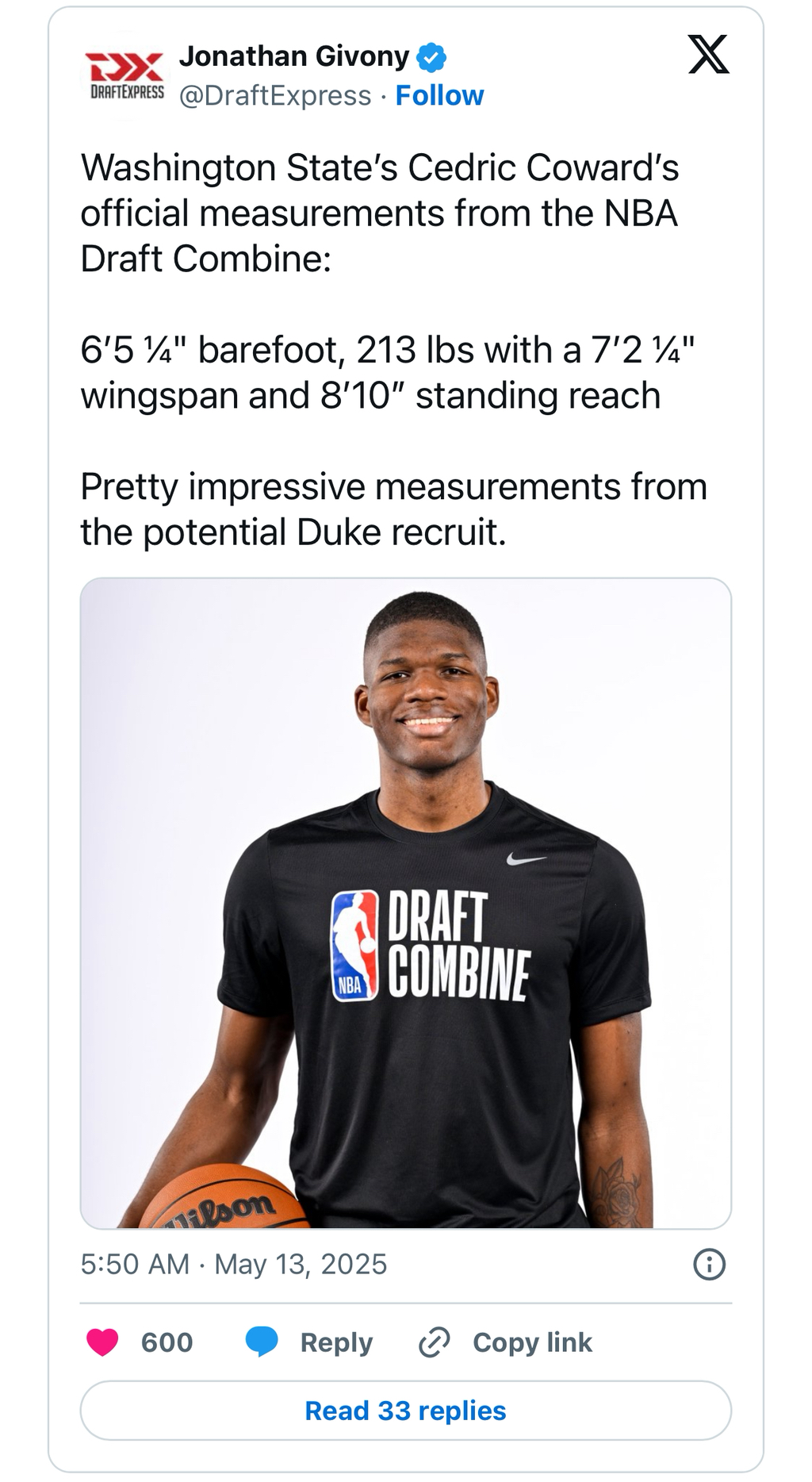This screenshot has width=812, height=1482.
Task: Click the chain link copy icon
Action: coord(435,1342)
